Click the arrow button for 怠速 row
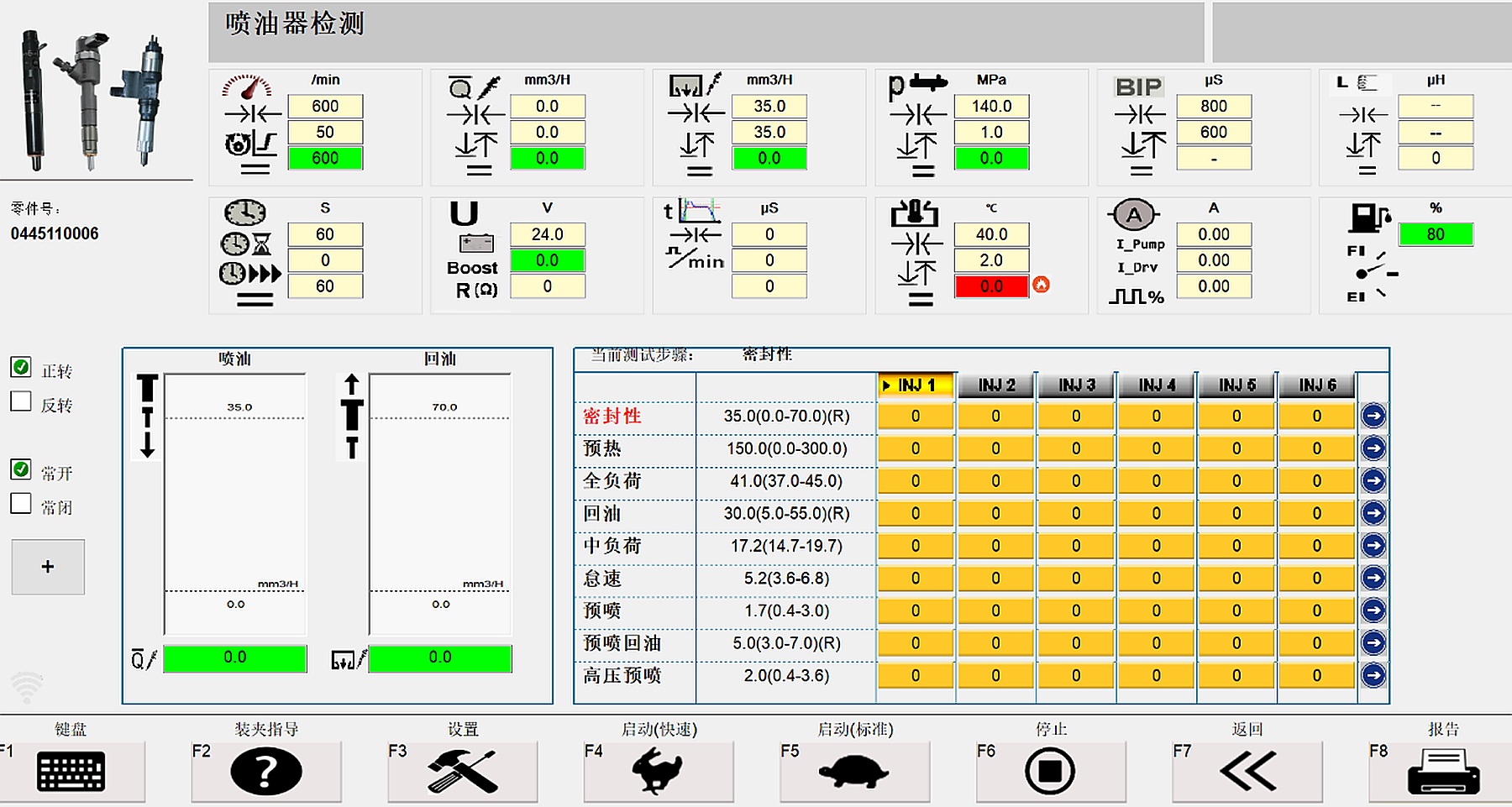This screenshot has width=1512, height=807. point(1373,578)
